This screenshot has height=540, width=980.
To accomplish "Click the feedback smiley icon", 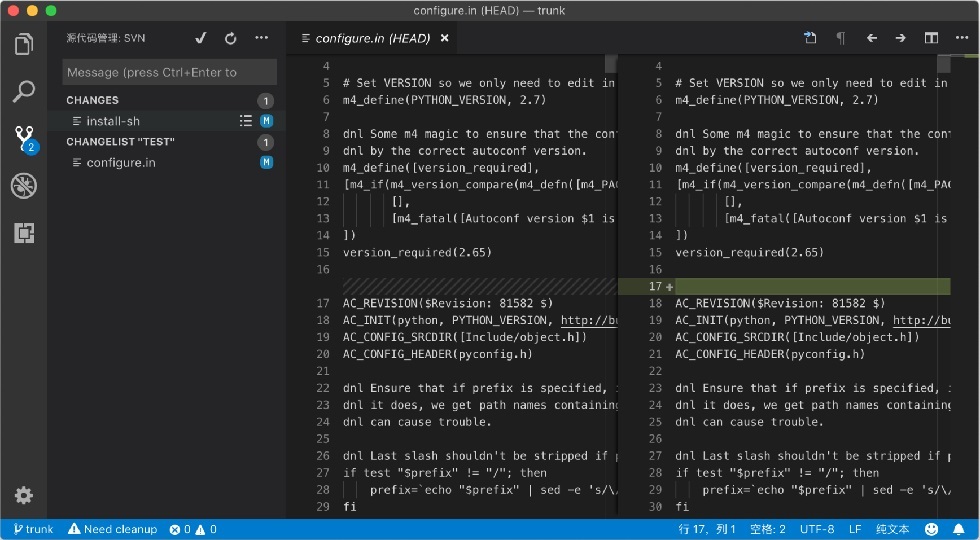I will click(931, 529).
